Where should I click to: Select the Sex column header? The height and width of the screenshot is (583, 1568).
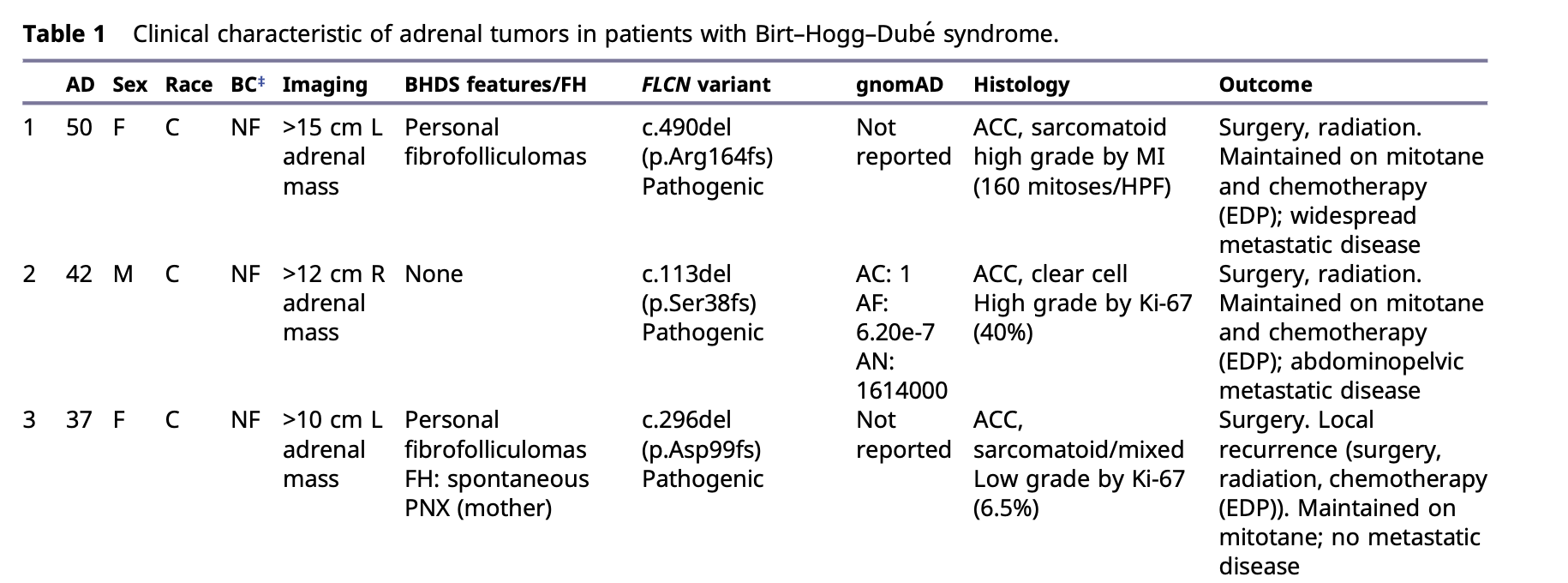tap(129, 85)
